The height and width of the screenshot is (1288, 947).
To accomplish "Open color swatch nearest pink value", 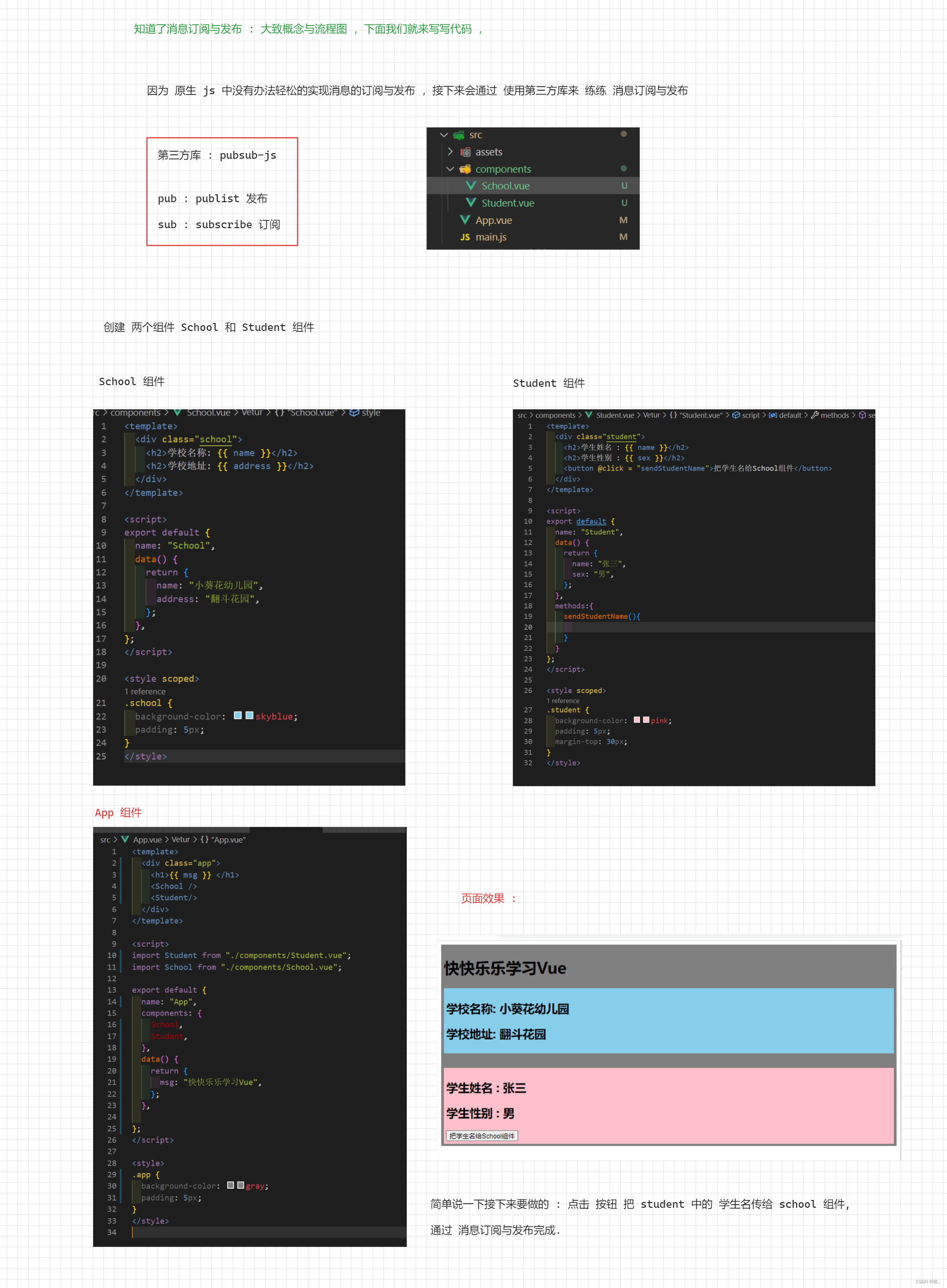I will click(x=646, y=720).
